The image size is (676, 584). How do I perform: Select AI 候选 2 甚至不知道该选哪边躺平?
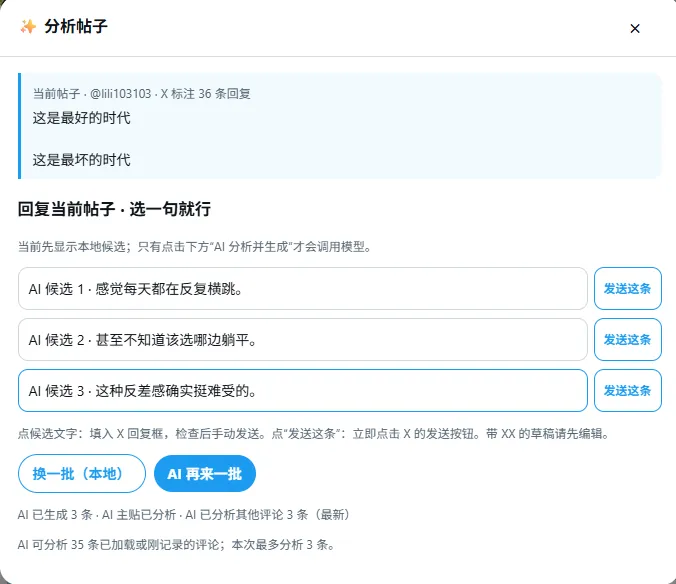coord(303,340)
